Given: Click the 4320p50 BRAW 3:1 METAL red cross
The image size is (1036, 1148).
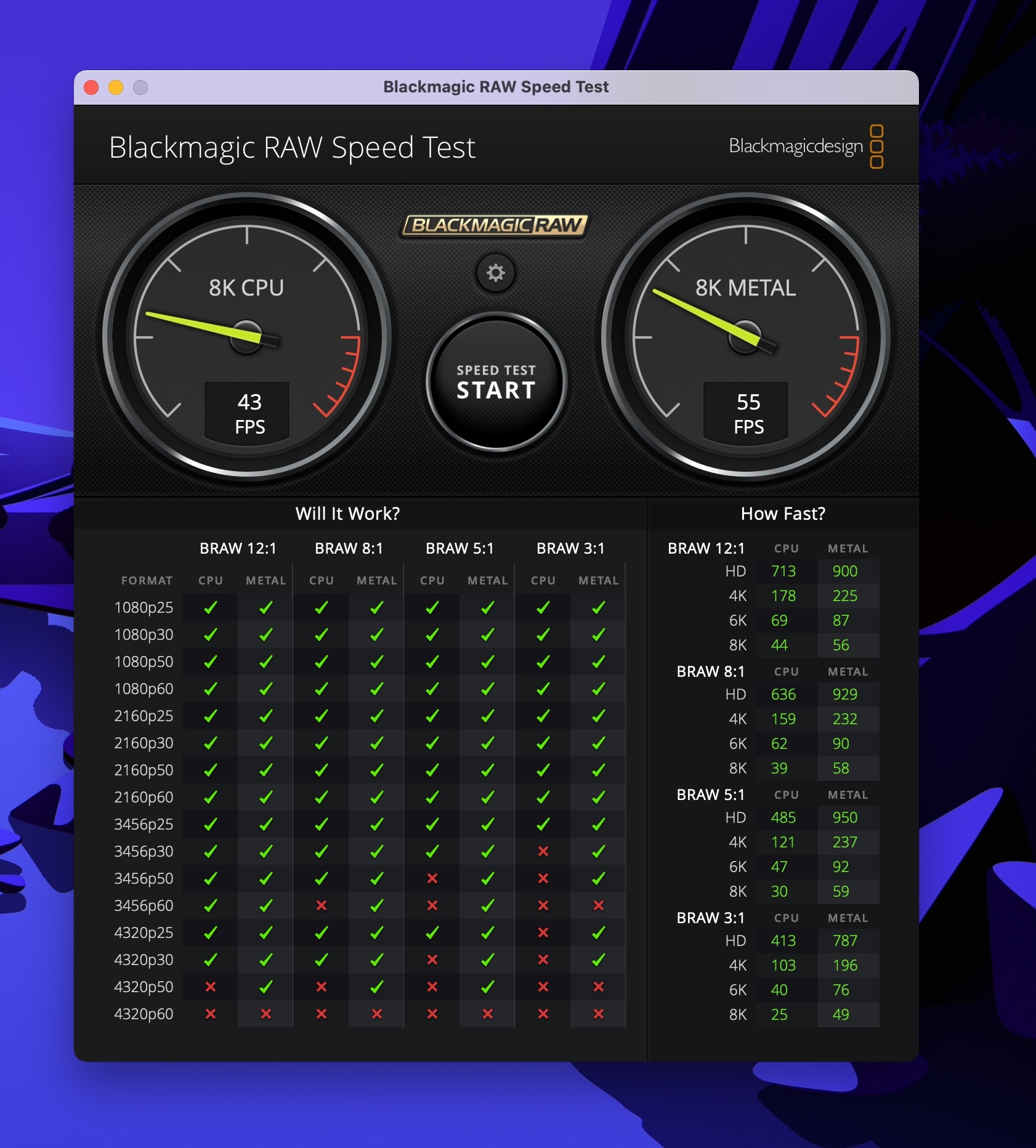Looking at the screenshot, I should click(598, 987).
